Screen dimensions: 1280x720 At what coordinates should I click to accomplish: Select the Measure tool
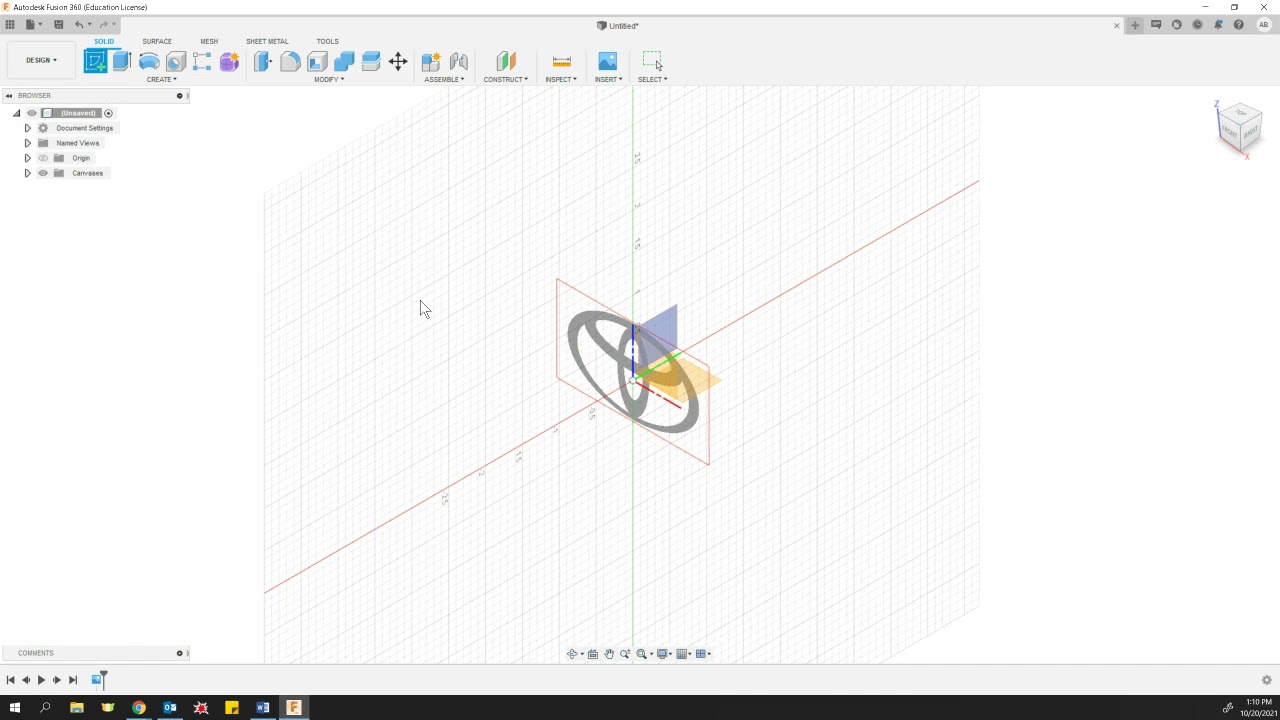coord(561,61)
